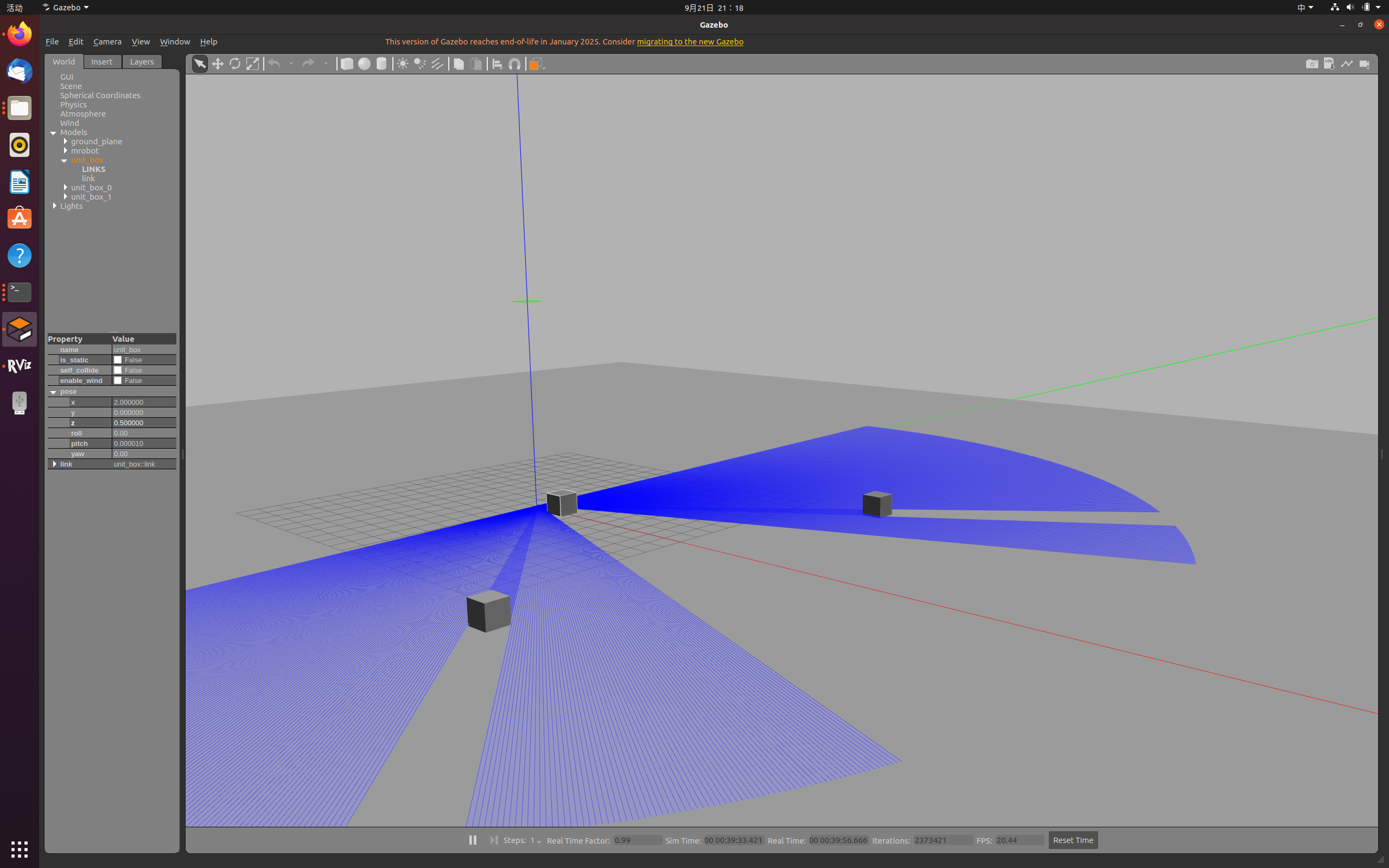
Task: Edit the pose z value field
Action: click(x=144, y=423)
